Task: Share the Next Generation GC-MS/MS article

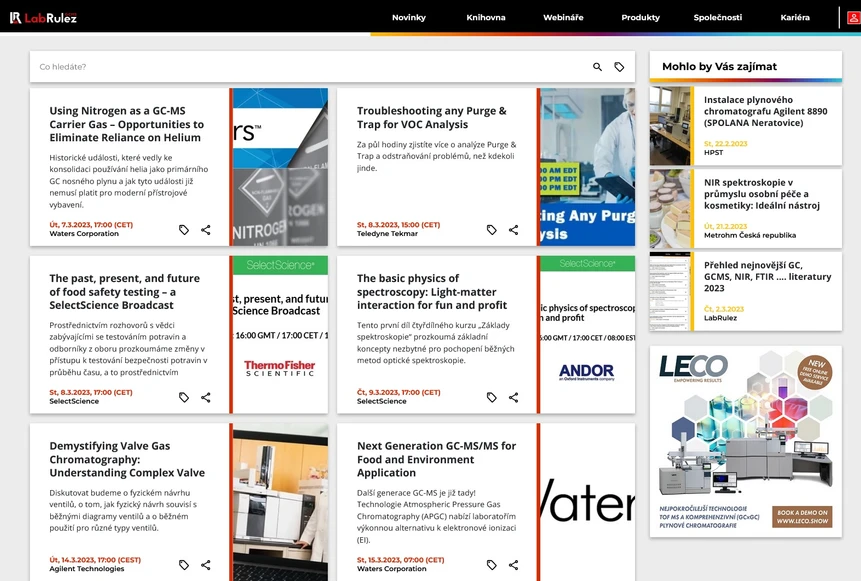Action: [x=513, y=564]
